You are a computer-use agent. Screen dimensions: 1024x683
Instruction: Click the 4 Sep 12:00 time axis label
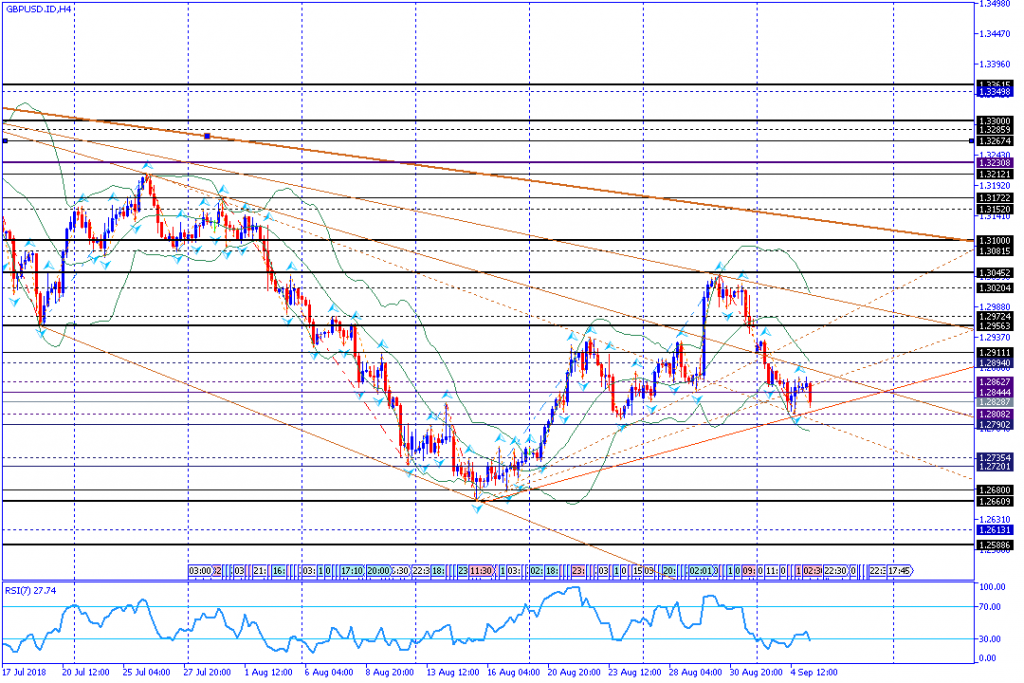(813, 674)
